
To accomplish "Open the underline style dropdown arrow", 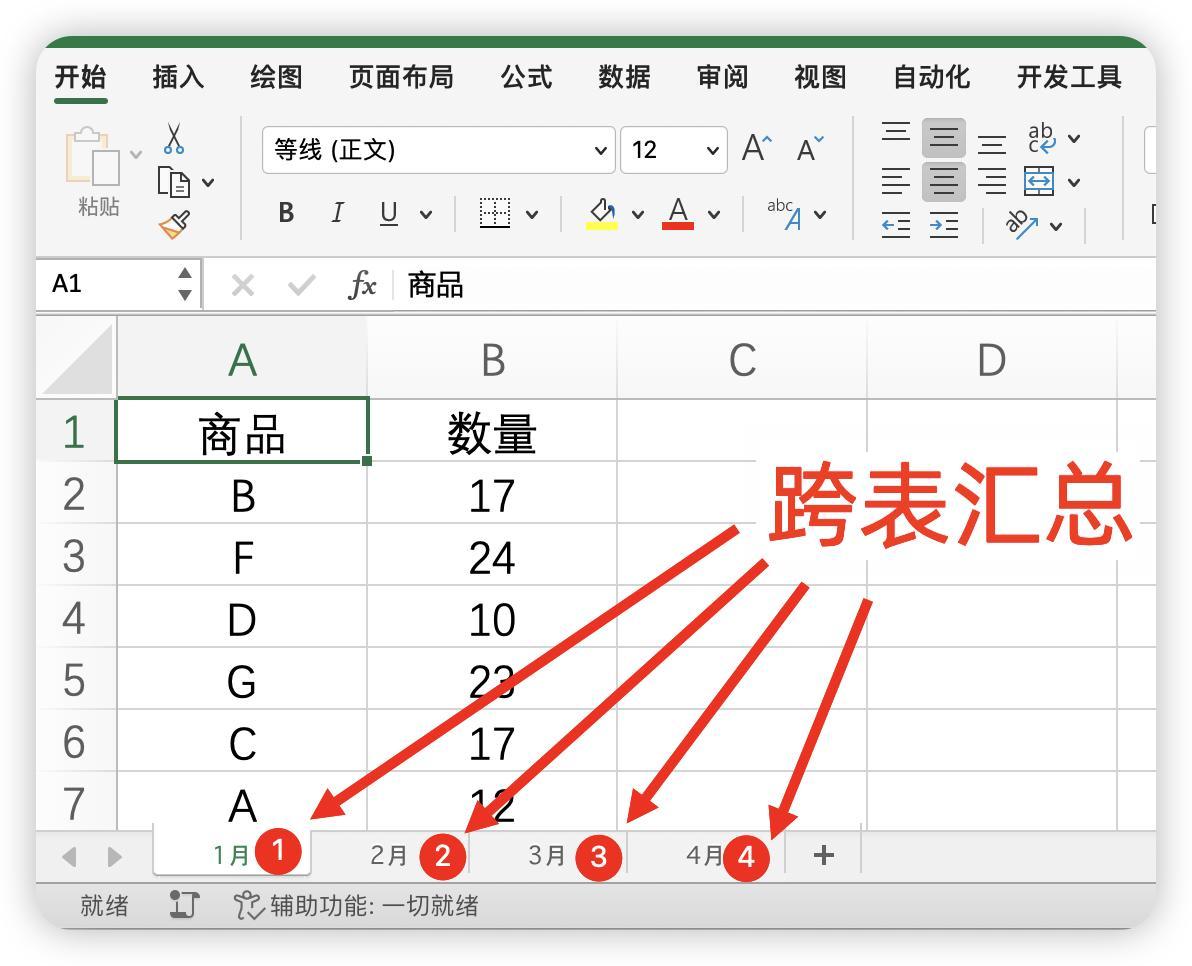I will 426,214.
